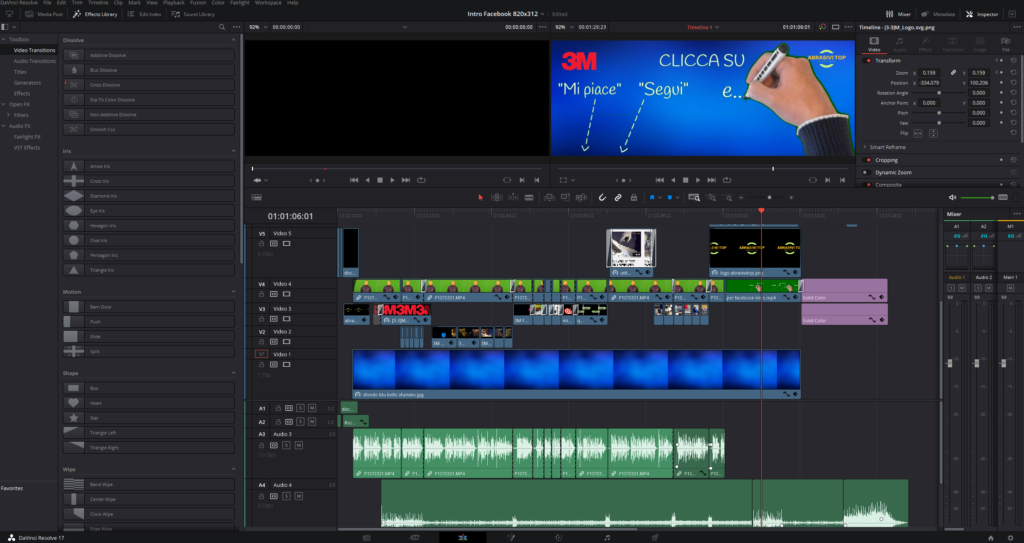The height and width of the screenshot is (543, 1024).
Task: Click the blue Flag icon
Action: [652, 197]
